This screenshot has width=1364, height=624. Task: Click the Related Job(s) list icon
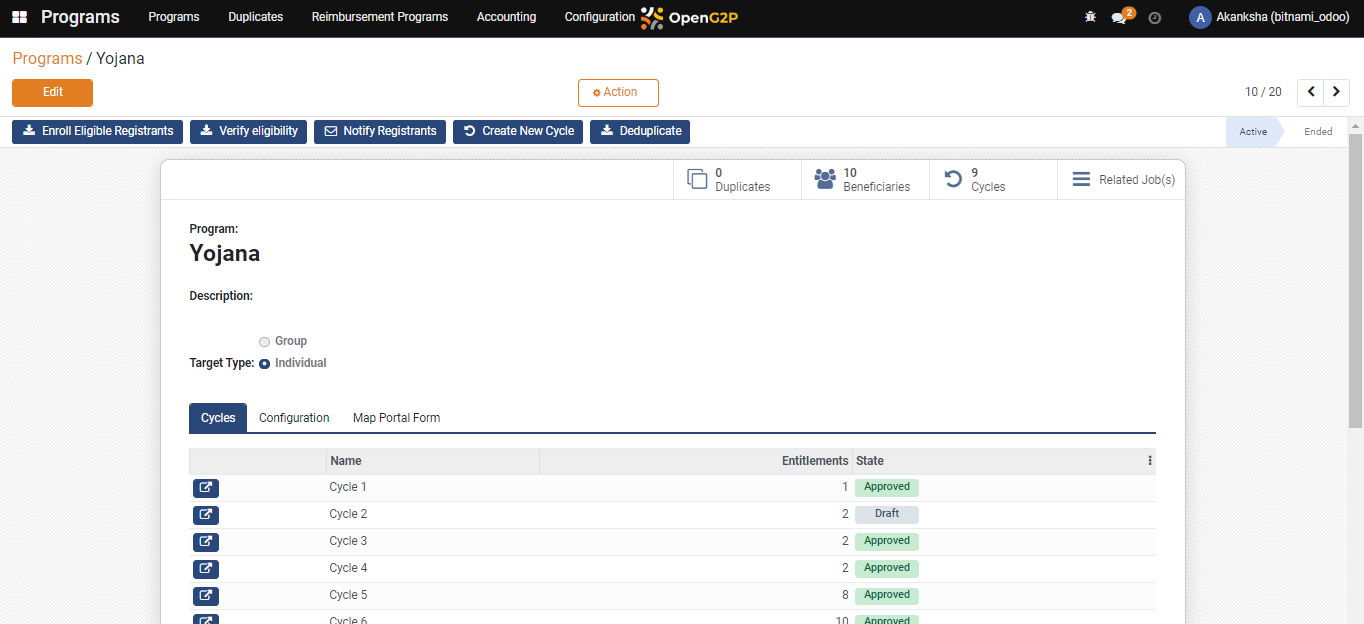(x=1081, y=180)
